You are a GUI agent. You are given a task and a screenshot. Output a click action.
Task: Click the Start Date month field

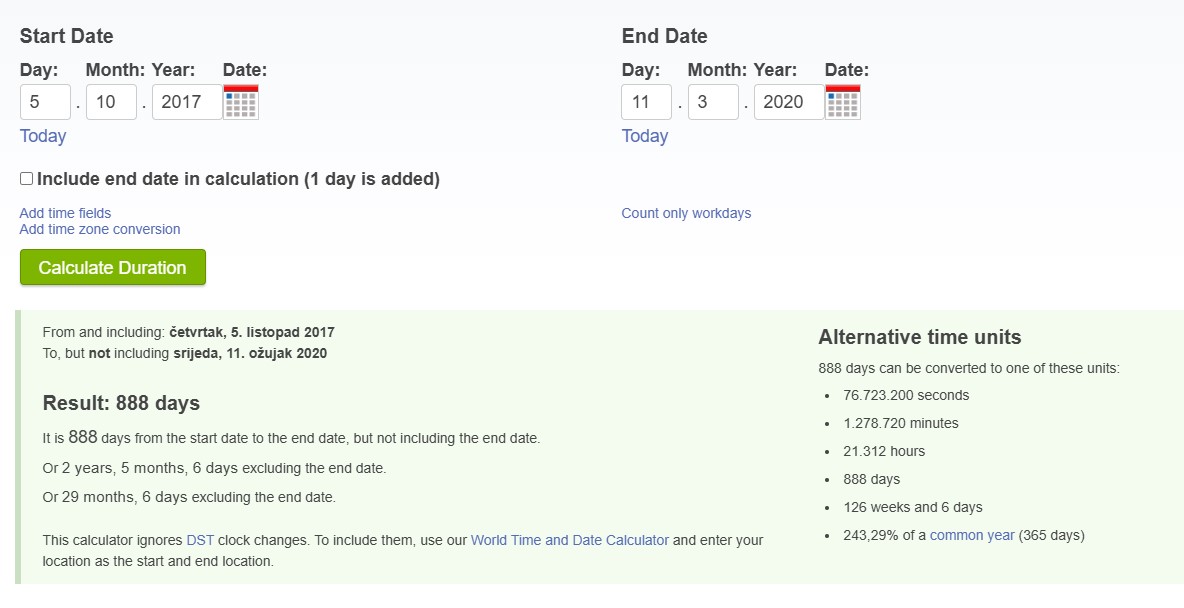pos(111,102)
